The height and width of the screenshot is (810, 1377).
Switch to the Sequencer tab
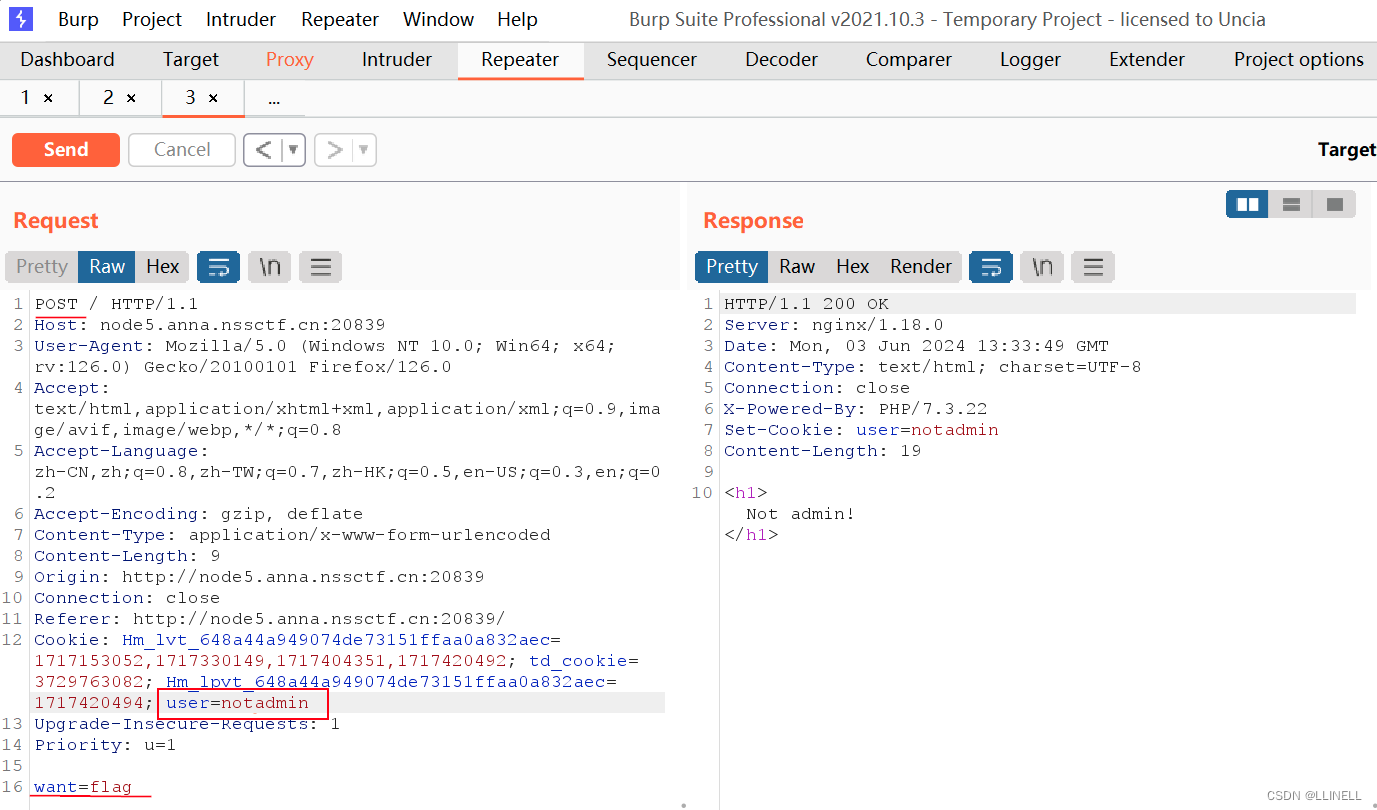coord(652,60)
